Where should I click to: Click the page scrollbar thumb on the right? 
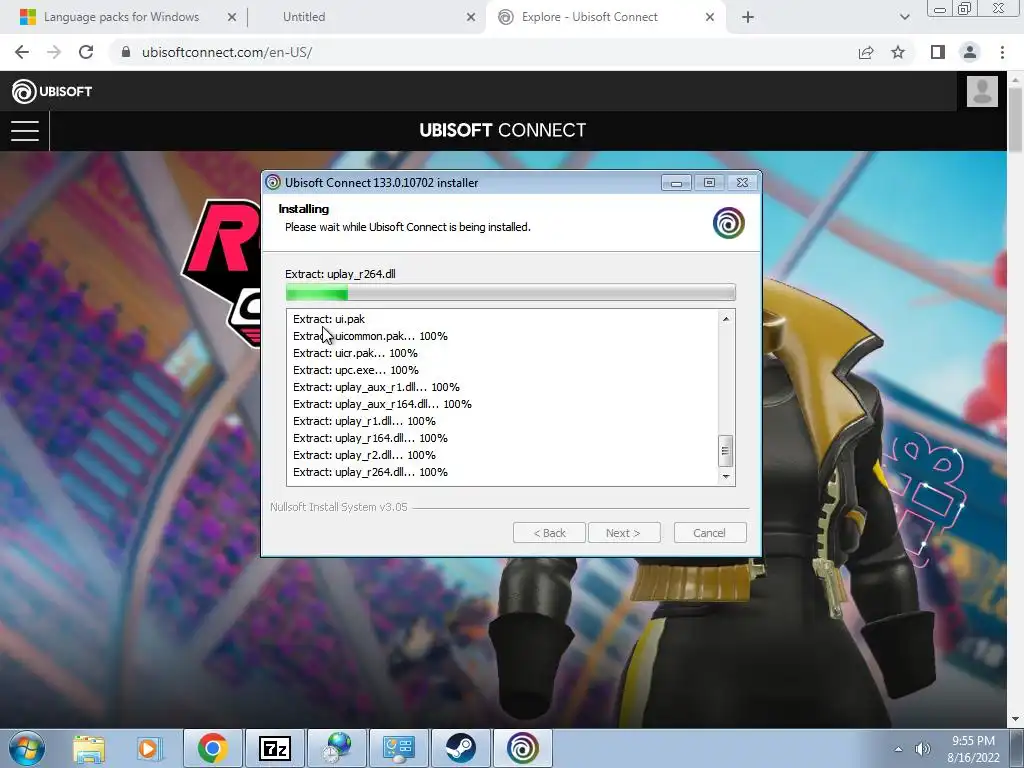point(1015,121)
